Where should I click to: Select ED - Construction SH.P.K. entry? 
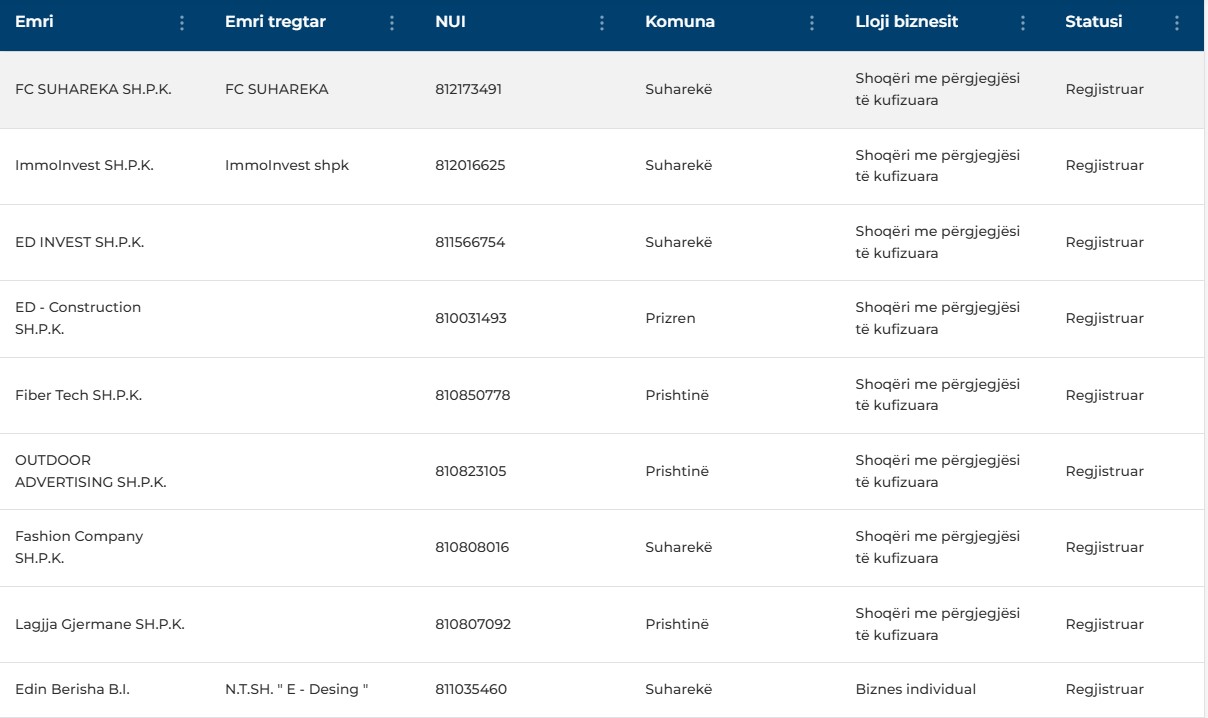(78, 318)
